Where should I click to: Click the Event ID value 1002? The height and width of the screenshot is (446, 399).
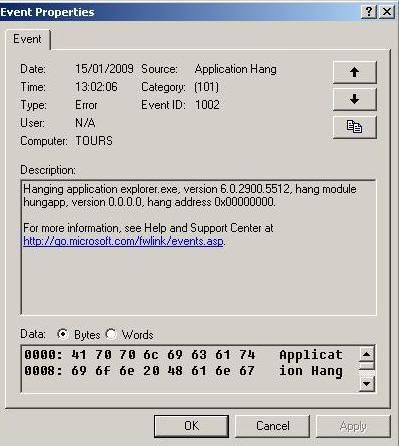[x=207, y=105]
